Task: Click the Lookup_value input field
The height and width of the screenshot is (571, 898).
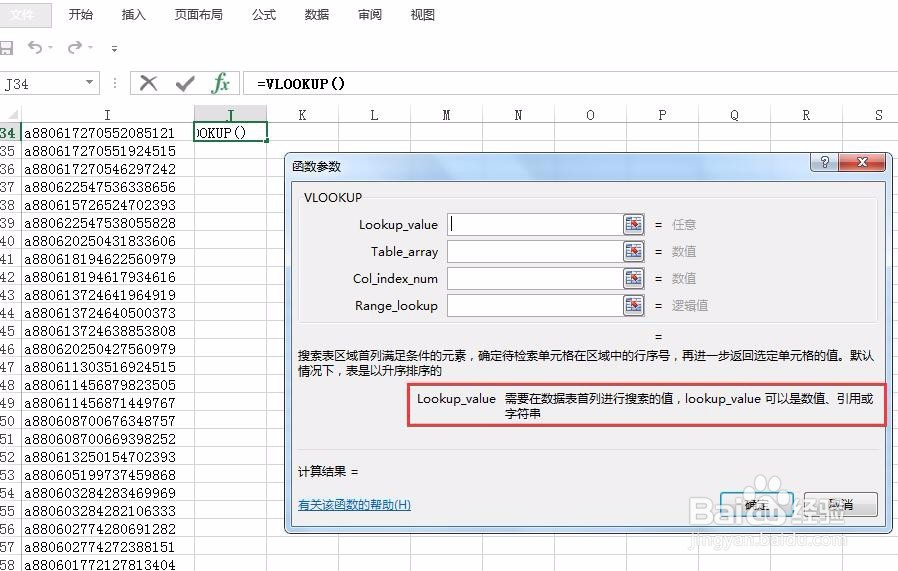Action: coord(534,224)
